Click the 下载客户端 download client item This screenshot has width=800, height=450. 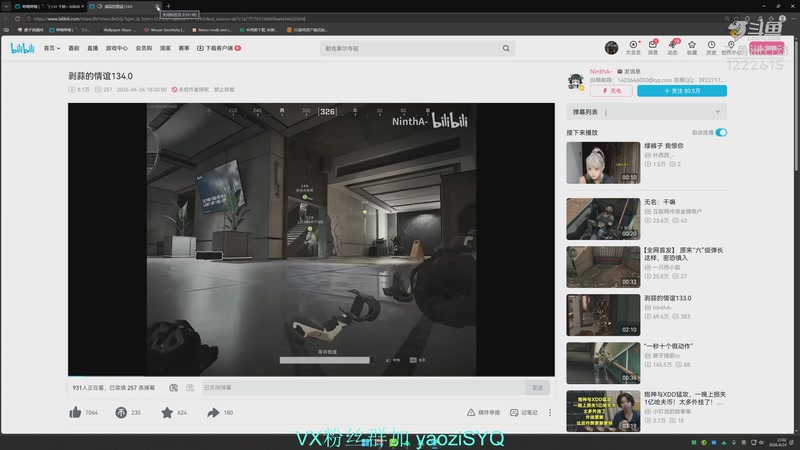point(219,48)
